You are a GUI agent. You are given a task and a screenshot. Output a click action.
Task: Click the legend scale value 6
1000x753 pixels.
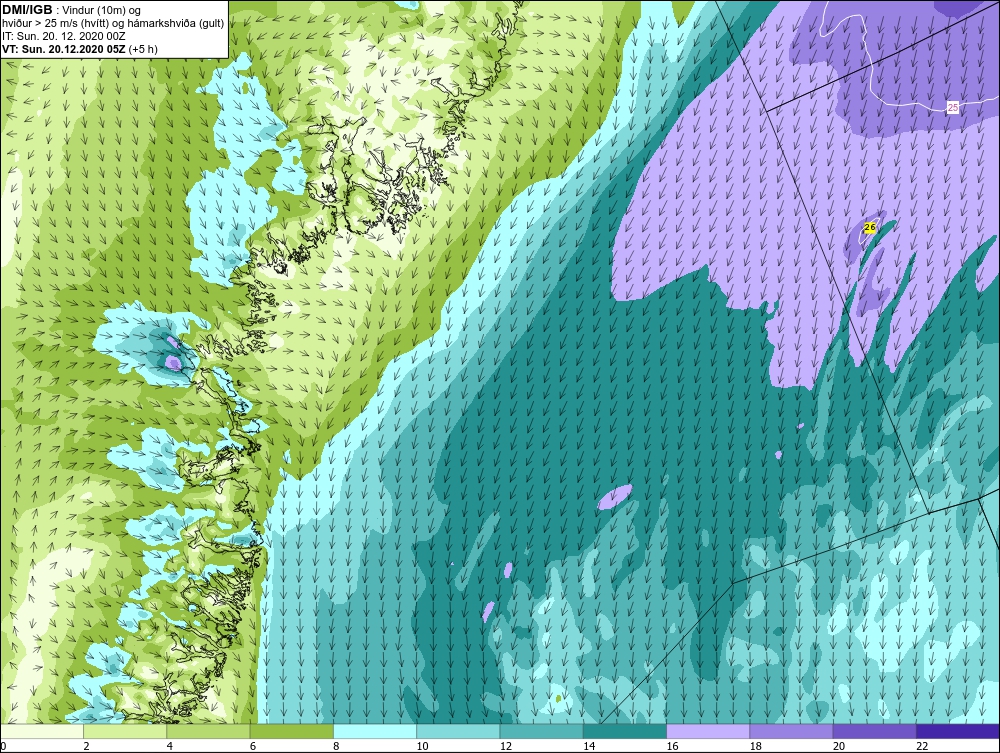253,746
